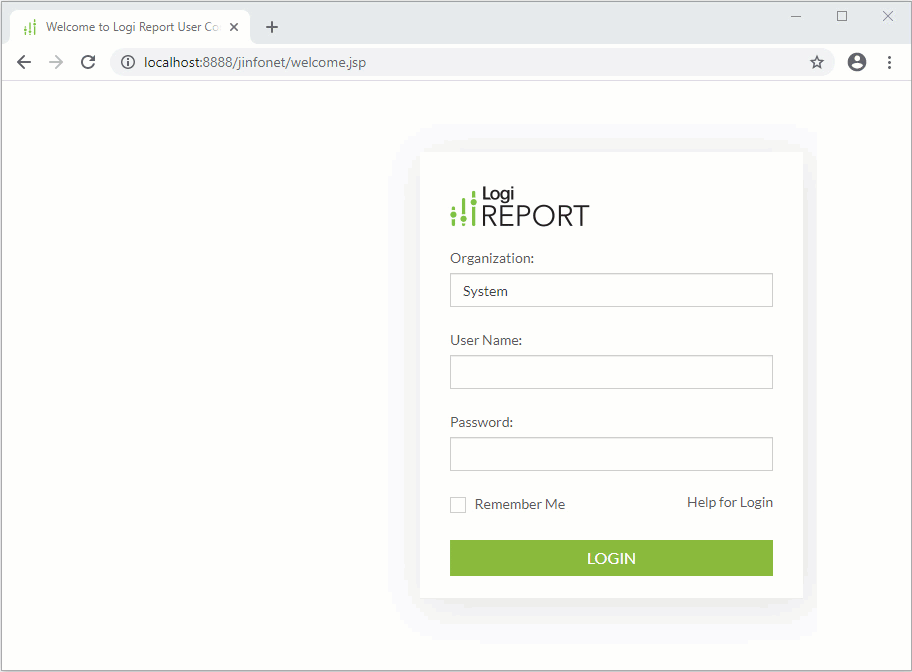Open the Help for Login link
Screen dimensions: 912x672
pos(729,502)
